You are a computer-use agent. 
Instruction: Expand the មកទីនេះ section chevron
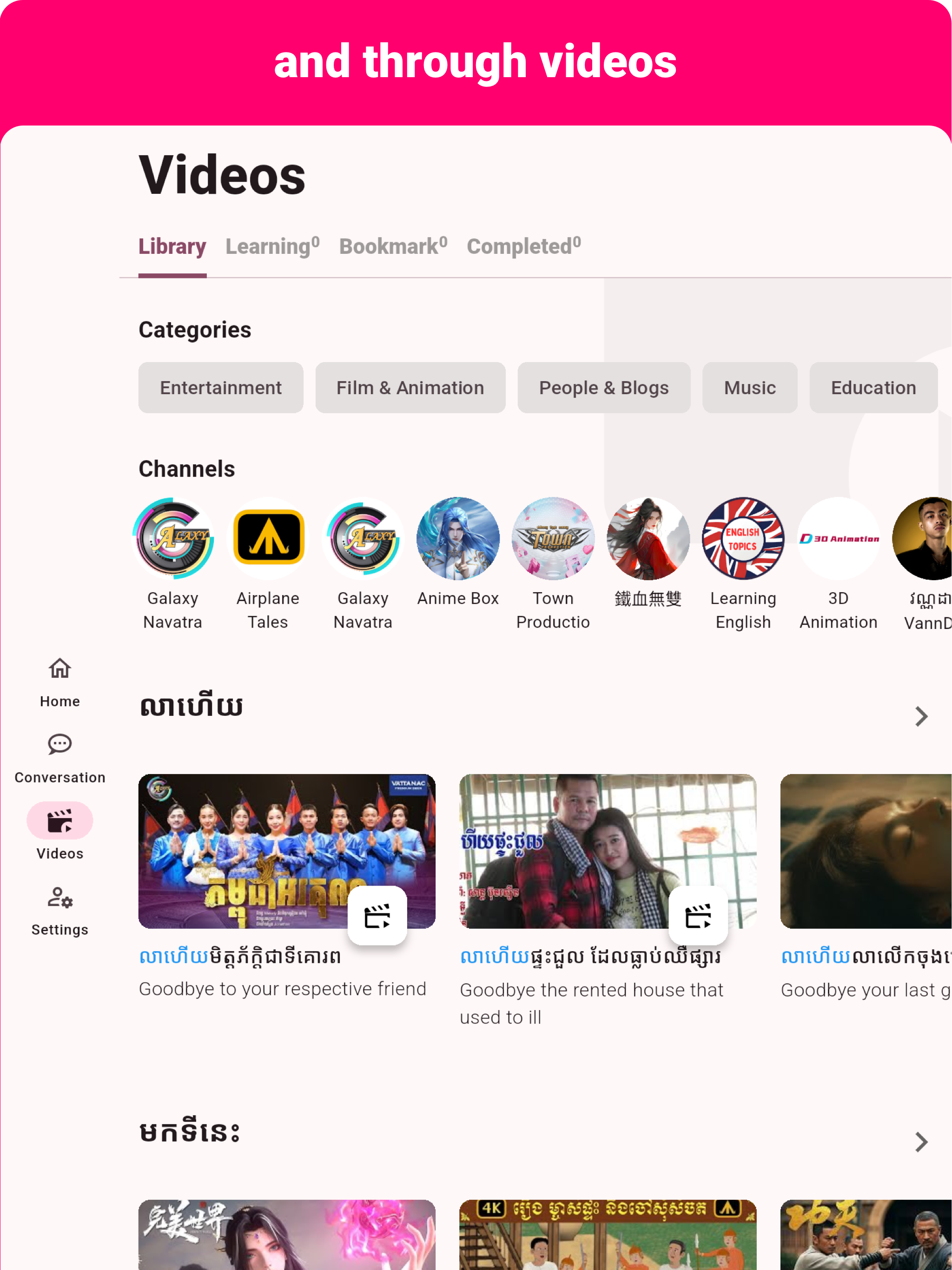tap(922, 1142)
